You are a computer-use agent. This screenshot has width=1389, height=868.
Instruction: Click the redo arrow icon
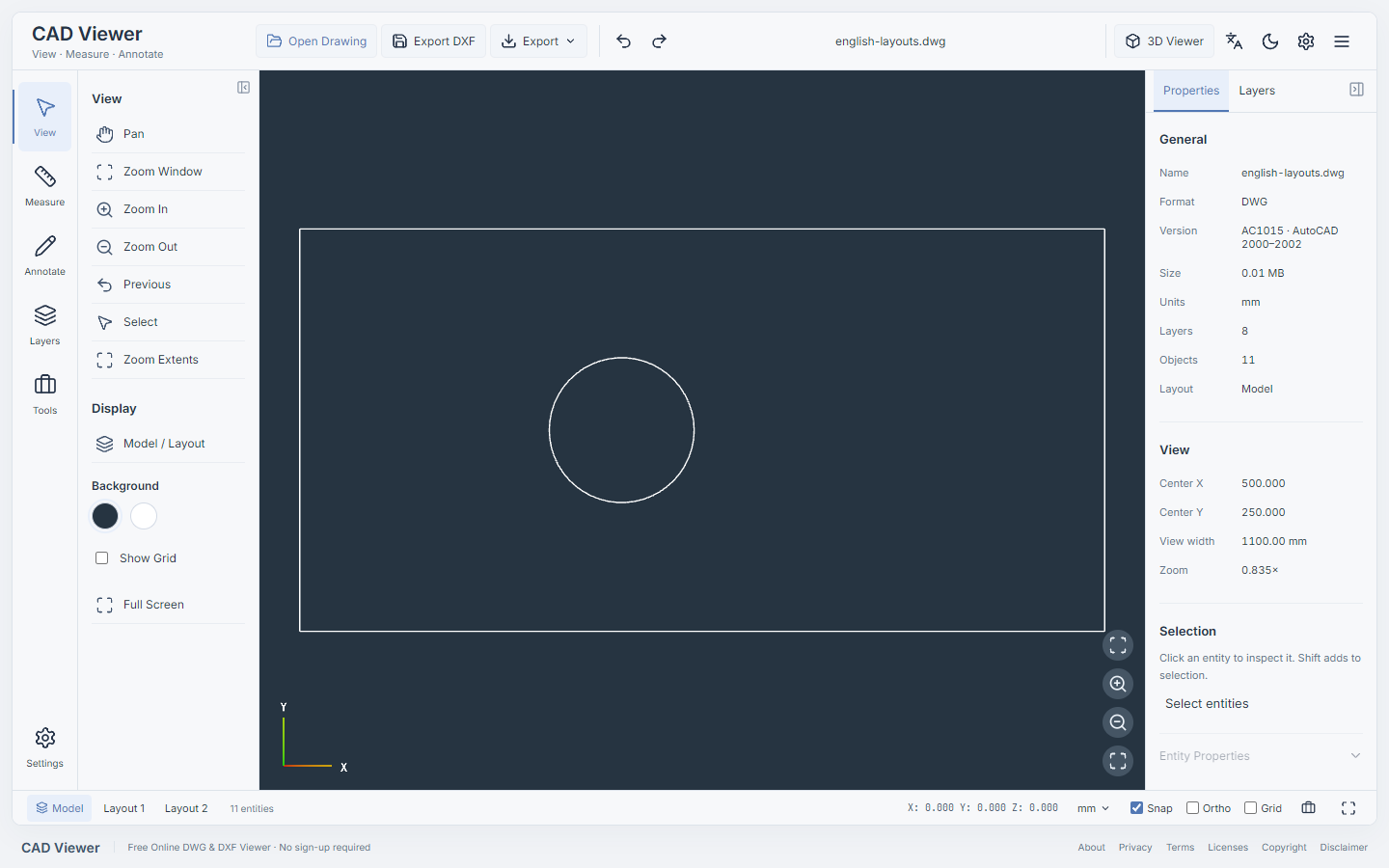click(x=659, y=41)
